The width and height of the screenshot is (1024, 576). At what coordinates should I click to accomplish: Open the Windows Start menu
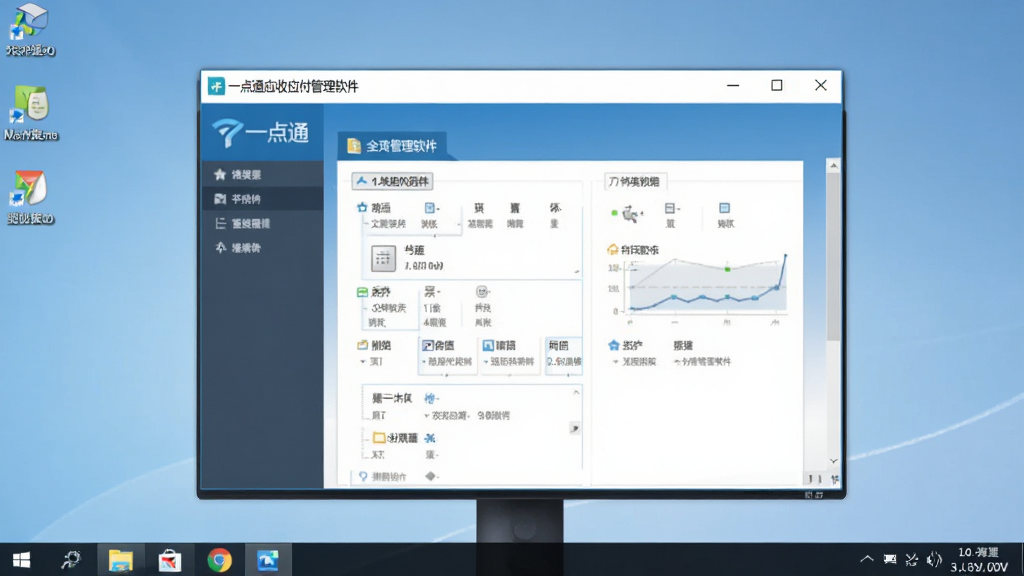(x=21, y=560)
